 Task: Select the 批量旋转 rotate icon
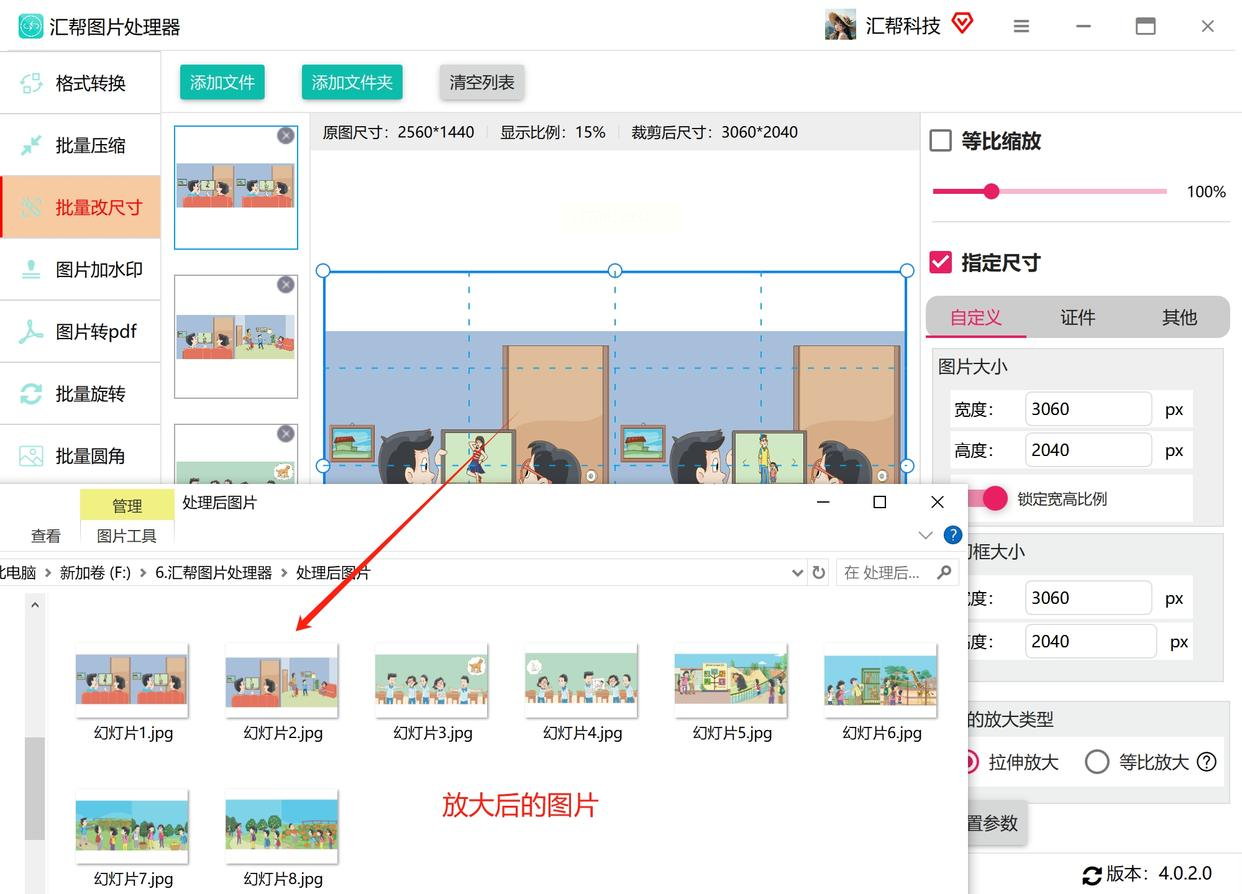coord(31,393)
